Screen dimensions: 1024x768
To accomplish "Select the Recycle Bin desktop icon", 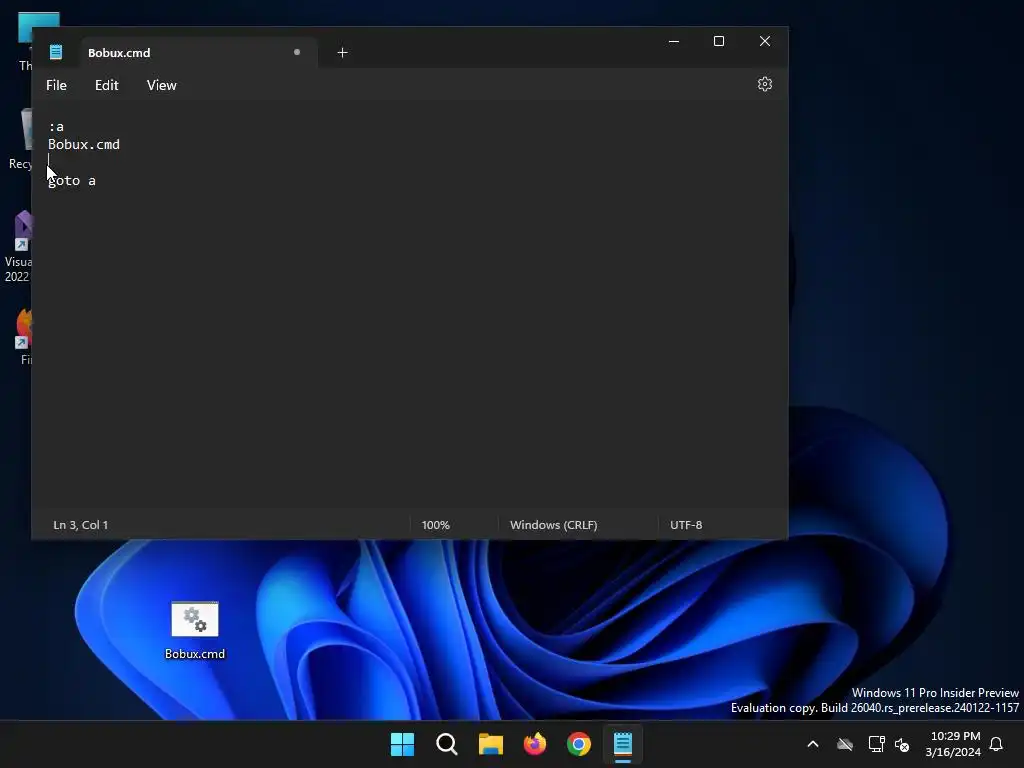I will (22, 139).
